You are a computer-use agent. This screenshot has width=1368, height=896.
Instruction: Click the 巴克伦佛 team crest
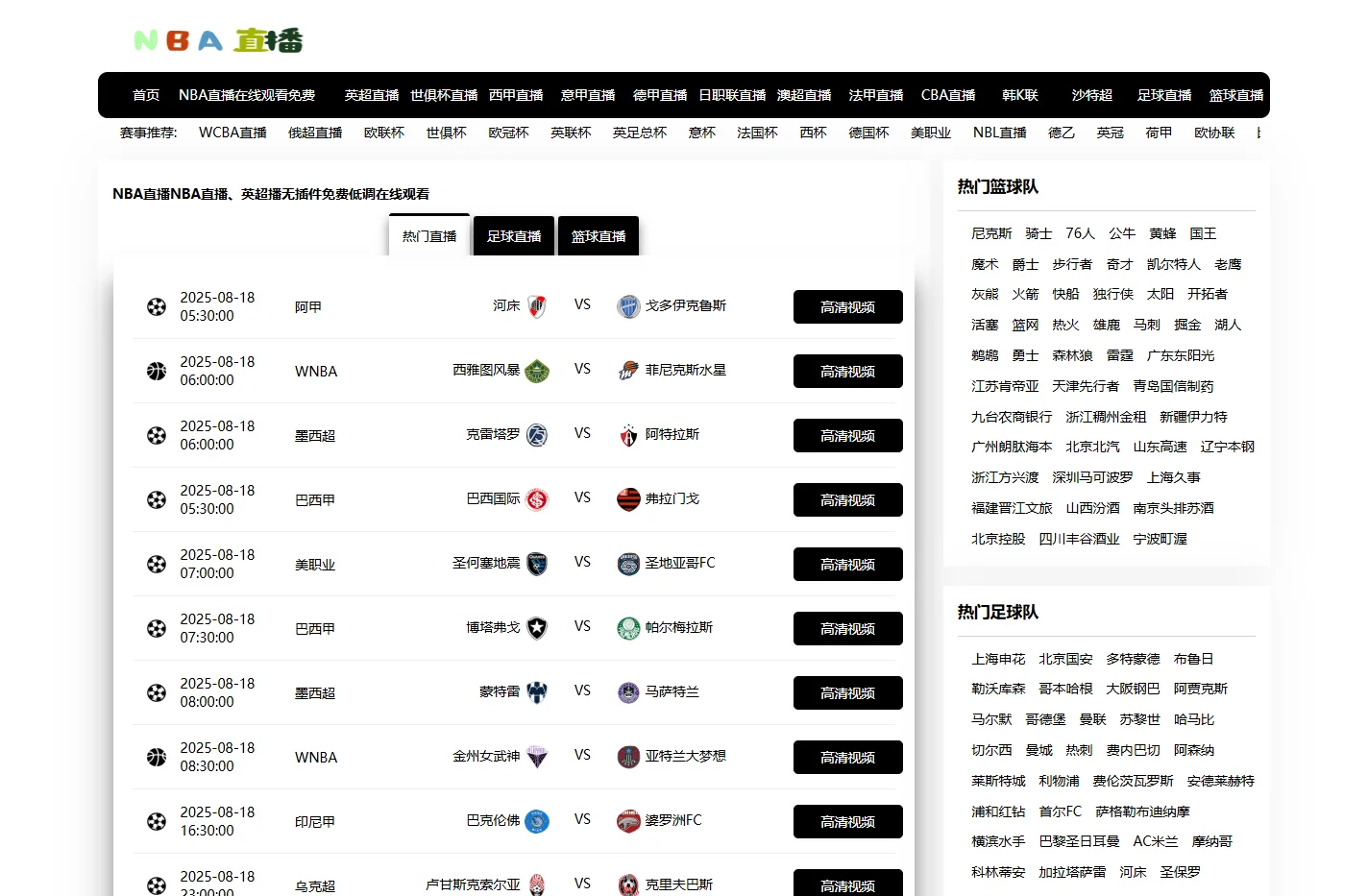pos(537,821)
